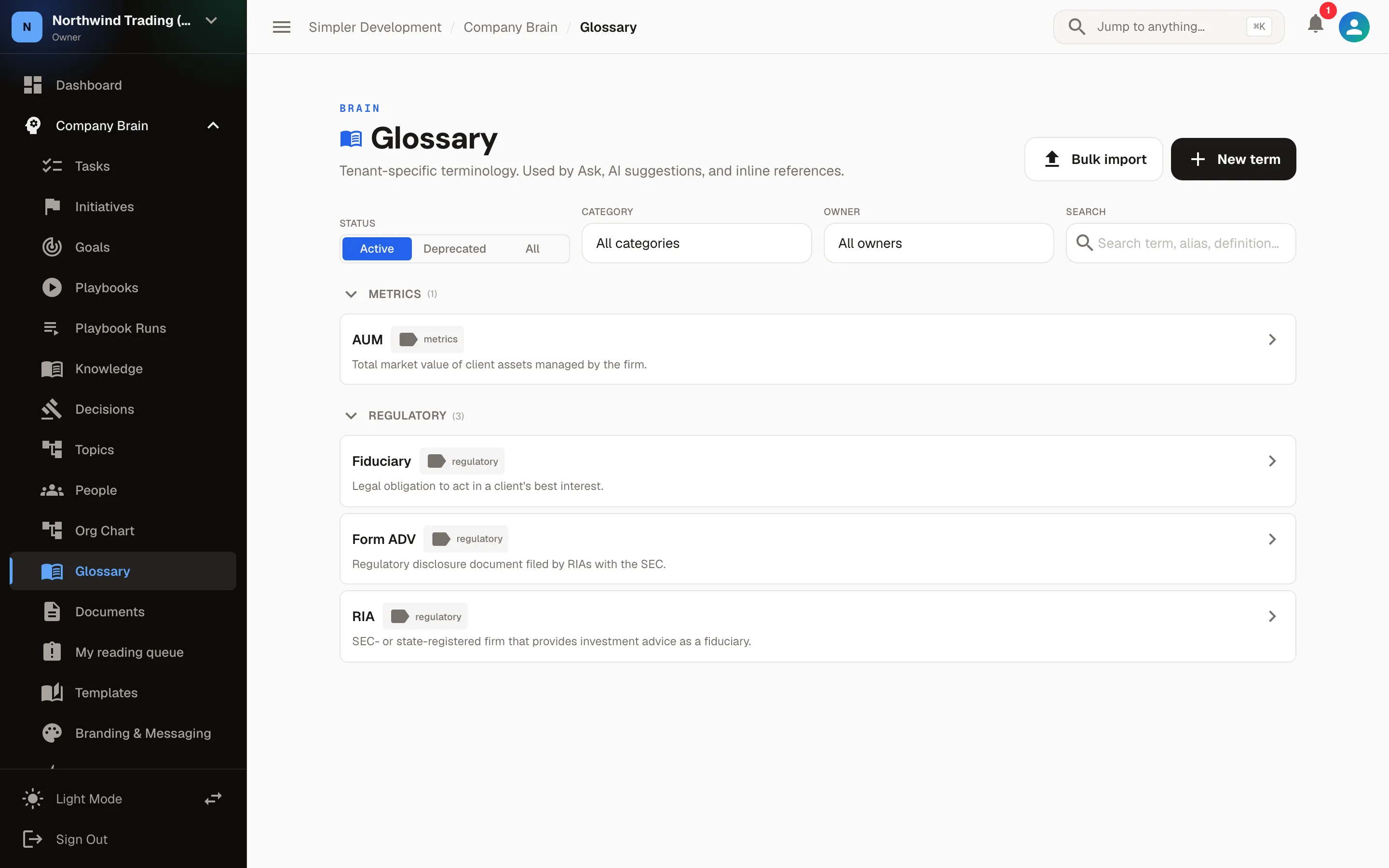The height and width of the screenshot is (868, 1389).
Task: Open the All owners dropdown
Action: coord(939,243)
